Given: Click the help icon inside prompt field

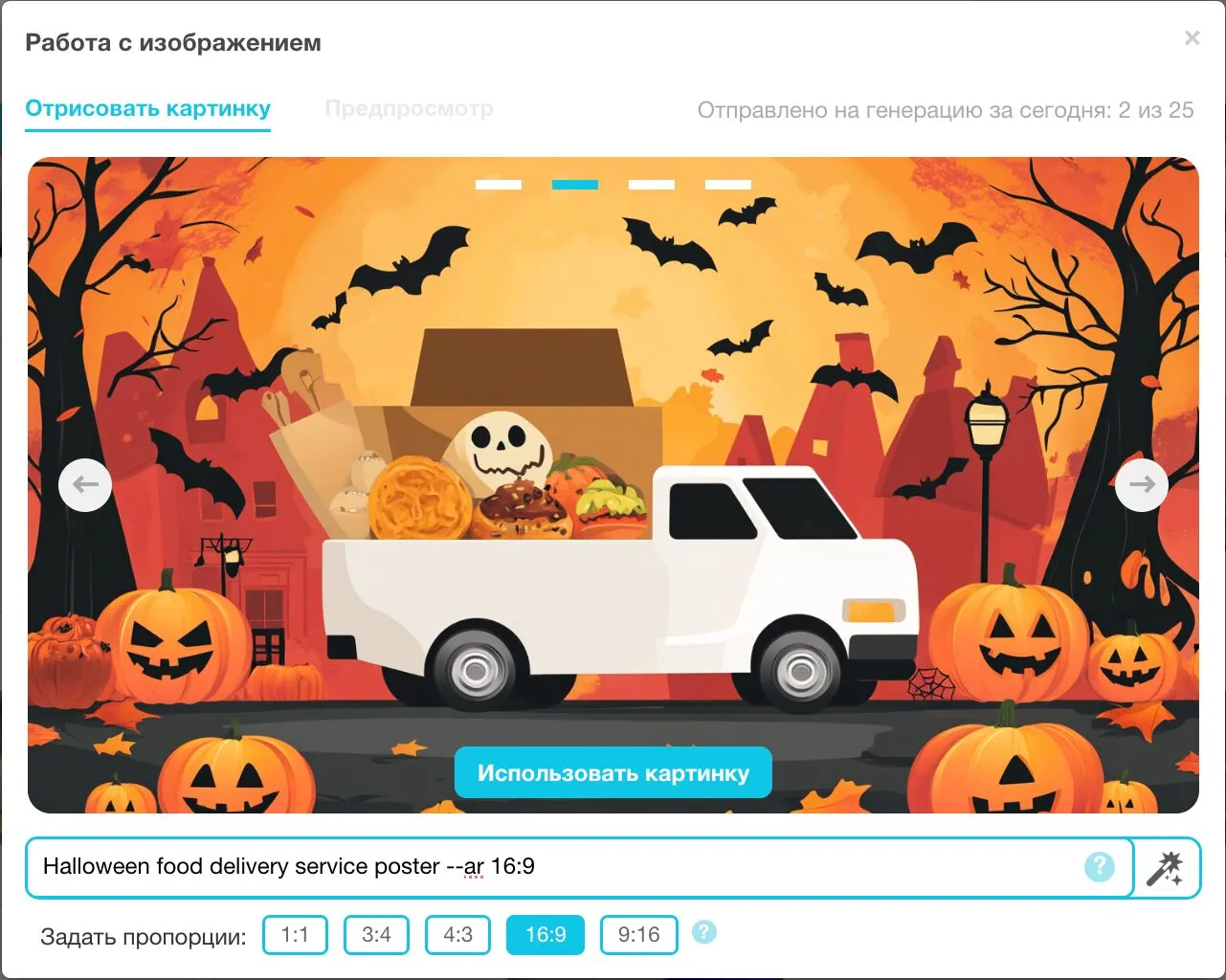Looking at the screenshot, I should point(1100,867).
